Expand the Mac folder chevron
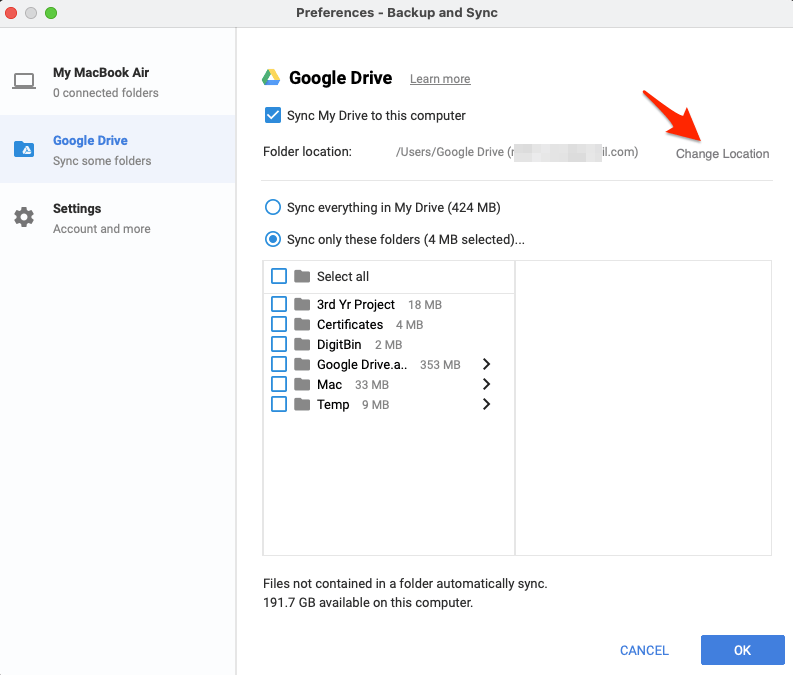This screenshot has width=793, height=675. click(486, 384)
